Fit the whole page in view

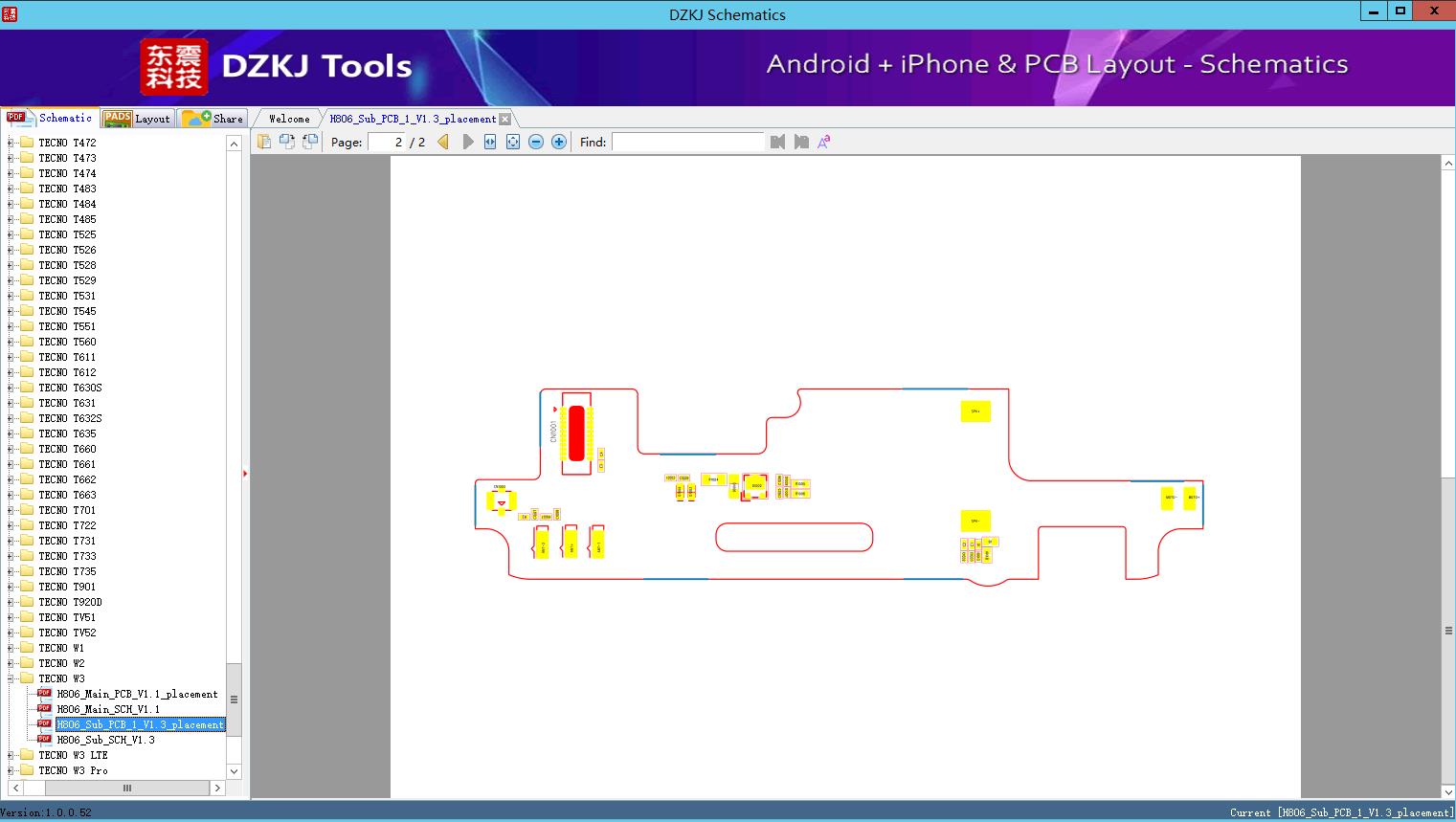[513, 142]
